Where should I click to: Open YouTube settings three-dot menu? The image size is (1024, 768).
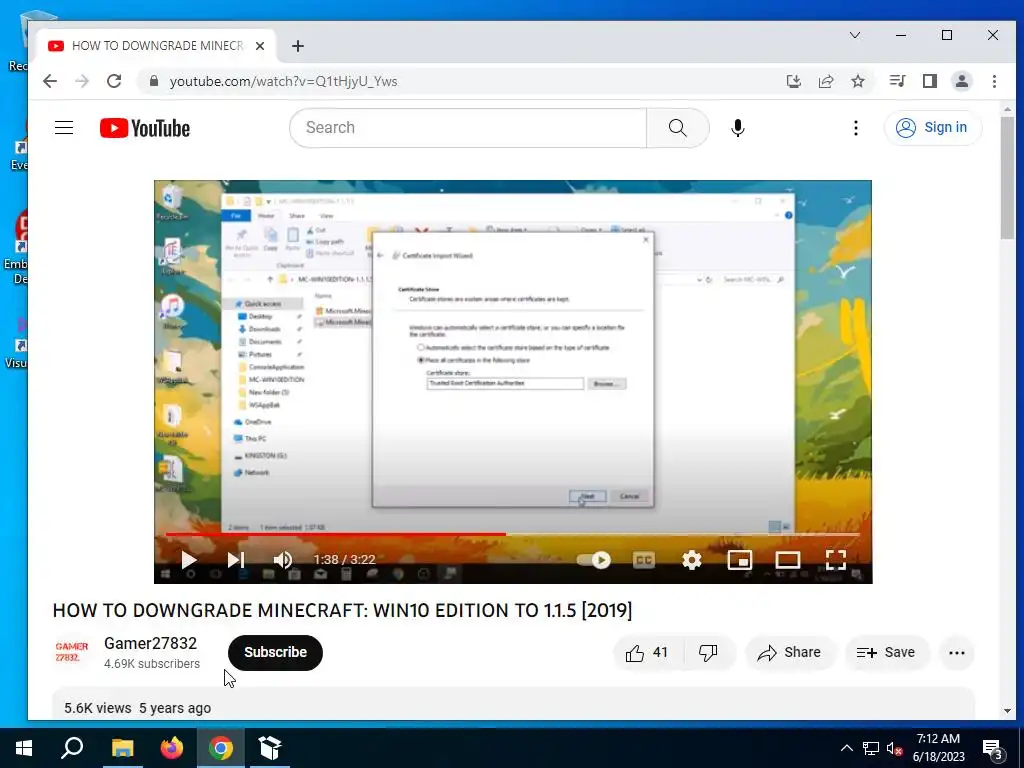click(856, 127)
